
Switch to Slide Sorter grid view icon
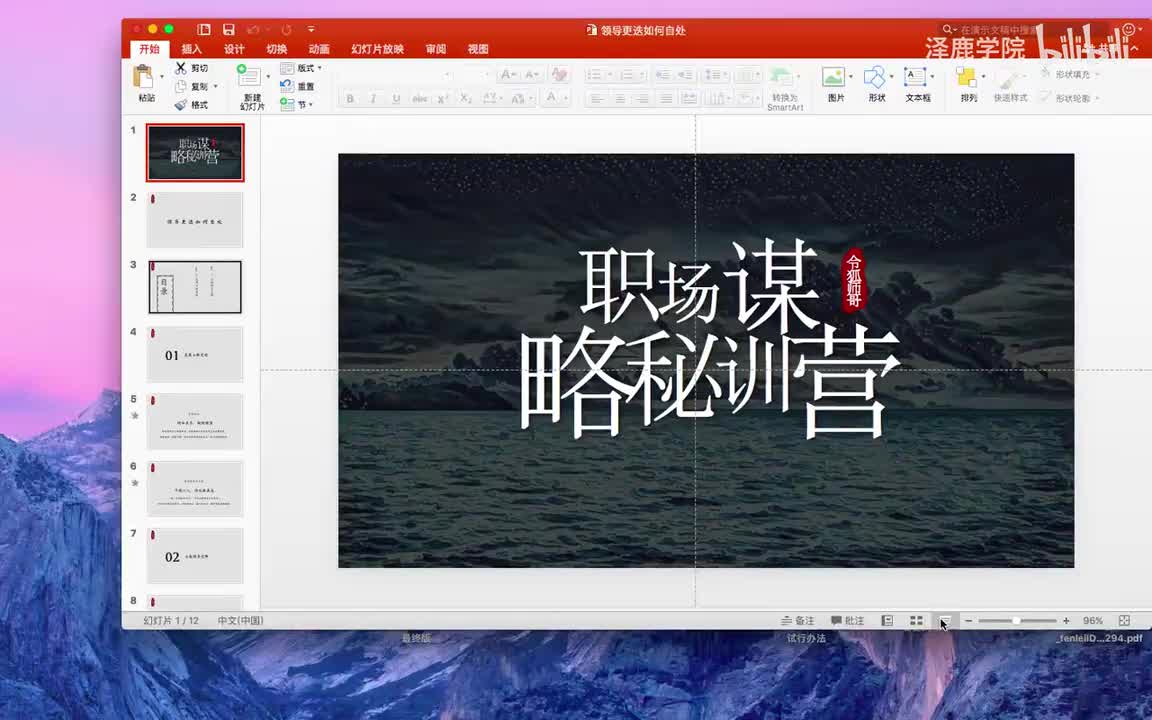[916, 621]
